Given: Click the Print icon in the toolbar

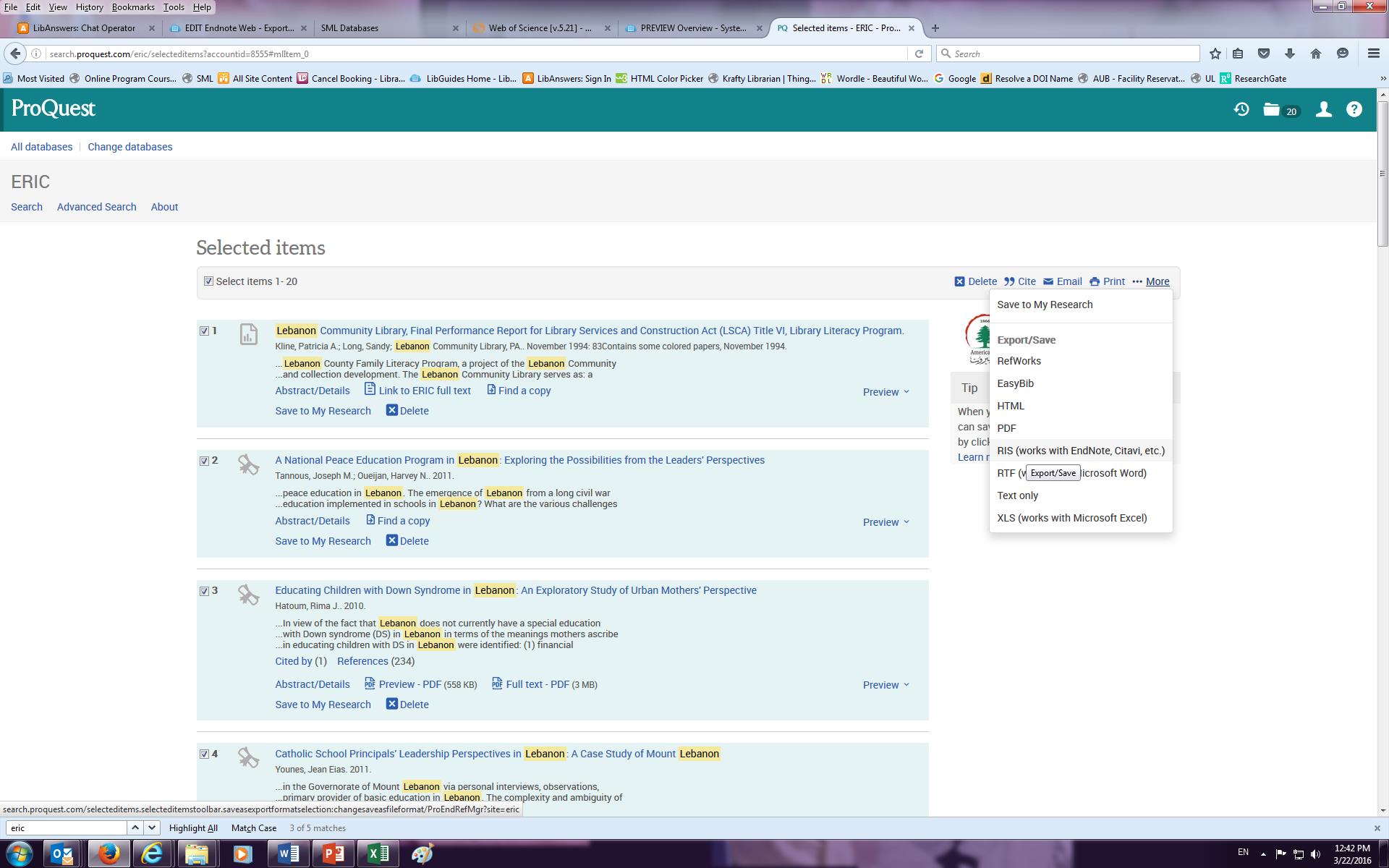Looking at the screenshot, I should coord(1095,281).
